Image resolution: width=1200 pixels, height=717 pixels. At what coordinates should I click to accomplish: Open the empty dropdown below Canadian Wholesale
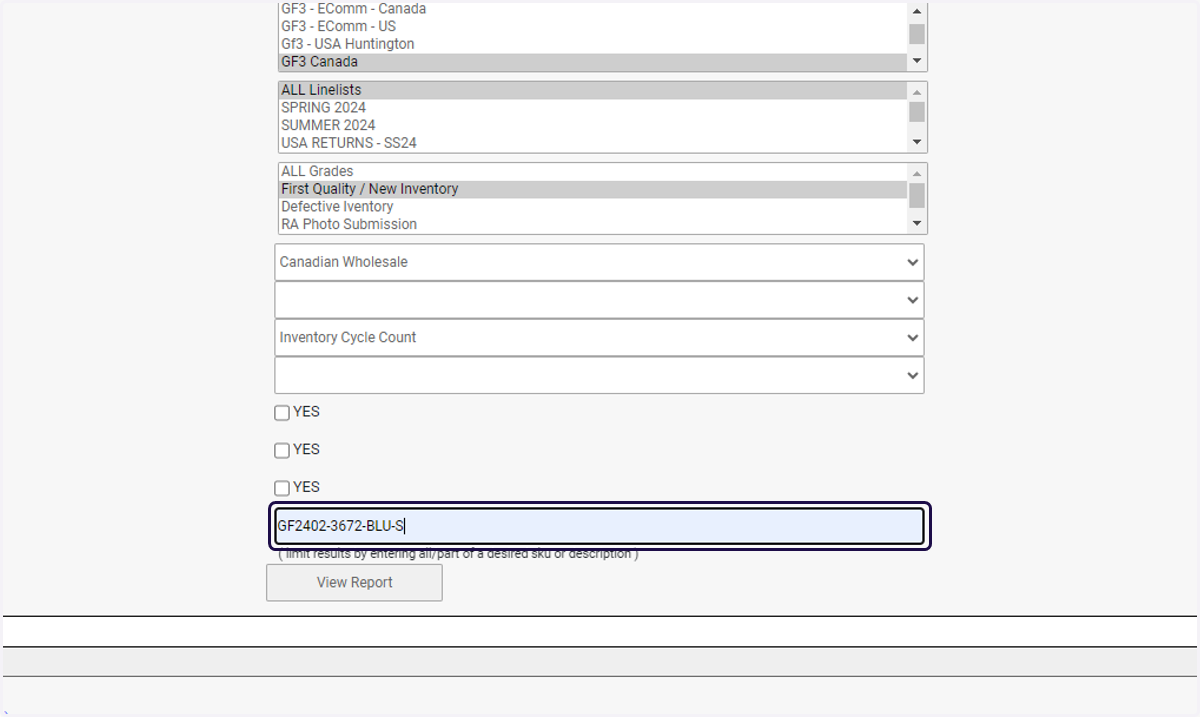pyautogui.click(x=599, y=300)
